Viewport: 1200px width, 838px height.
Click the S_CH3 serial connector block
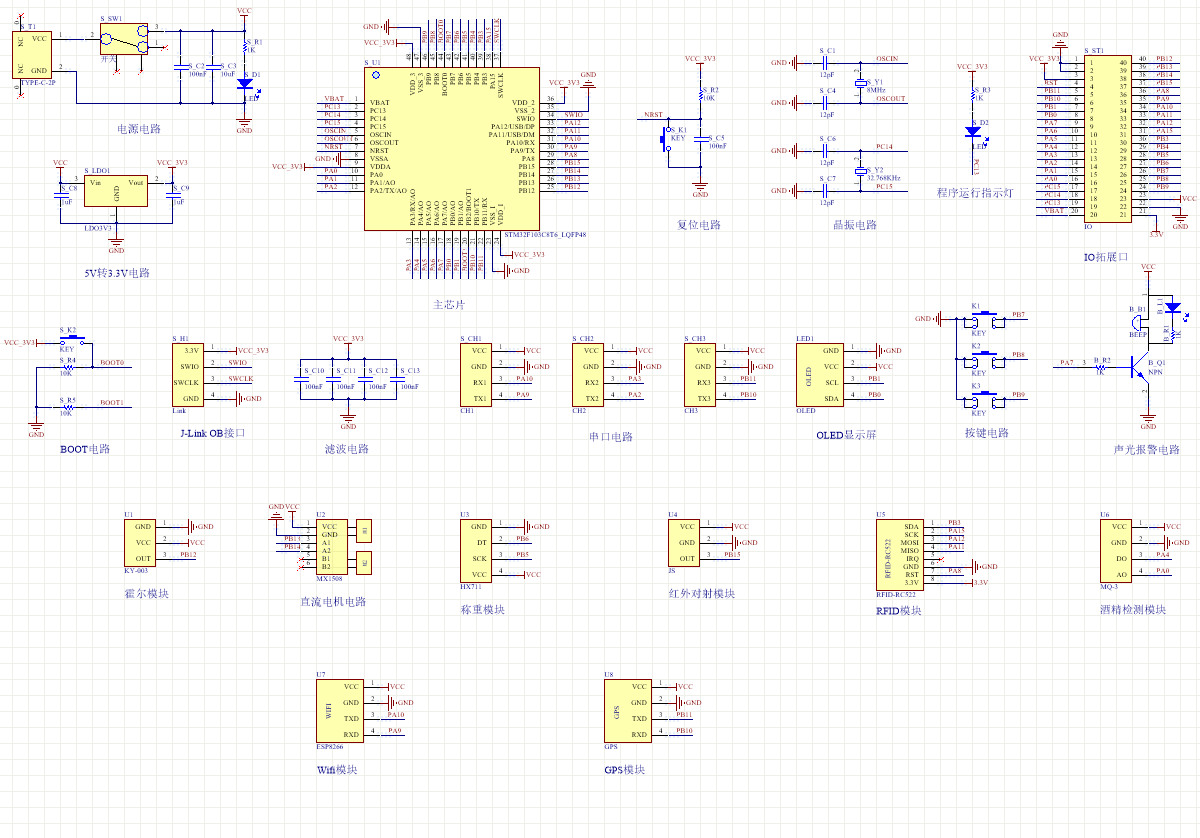pos(698,374)
